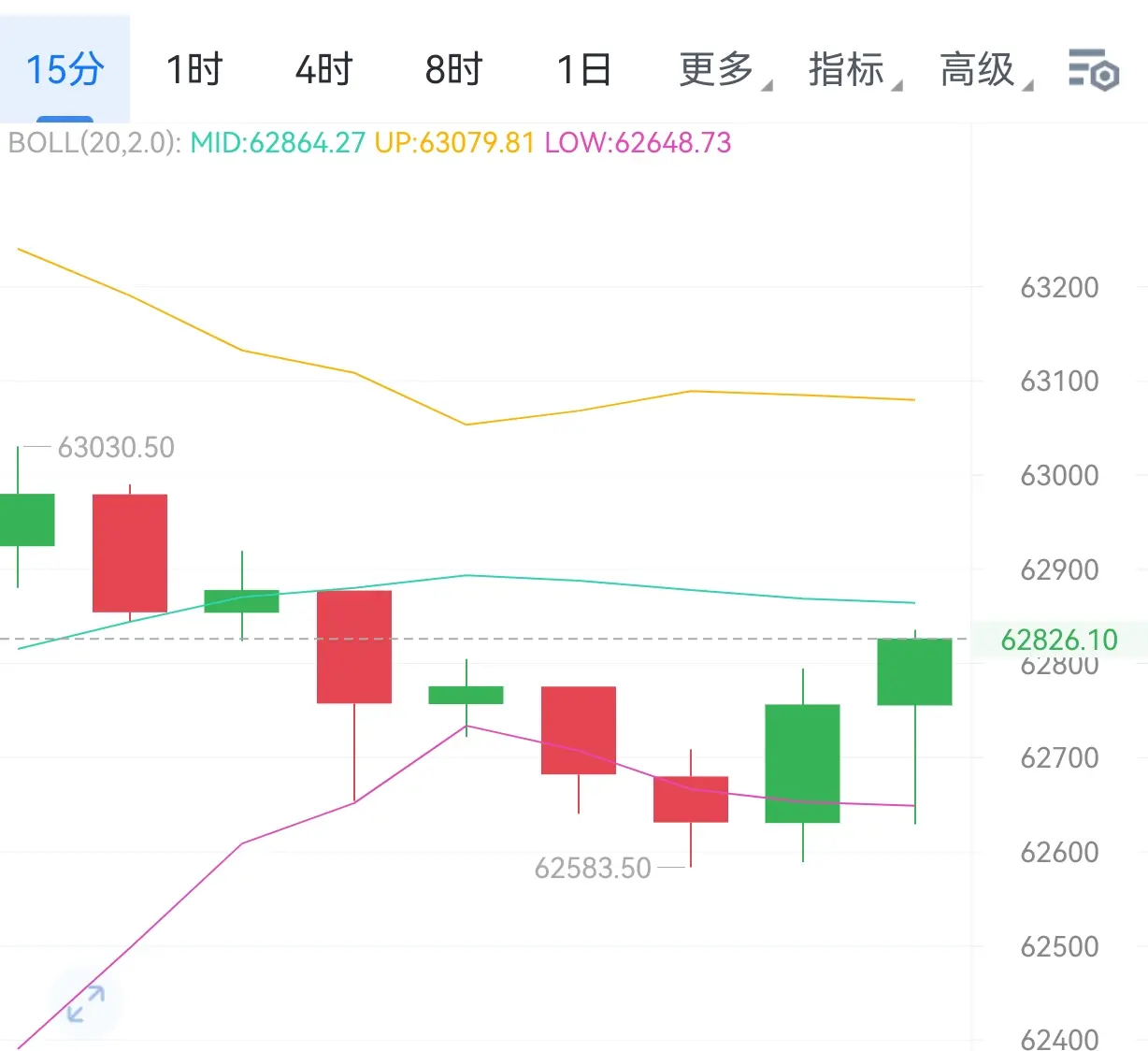Click the 63000 price axis label
Image resolution: width=1148 pixels, height=1051 pixels.
pos(1059,475)
